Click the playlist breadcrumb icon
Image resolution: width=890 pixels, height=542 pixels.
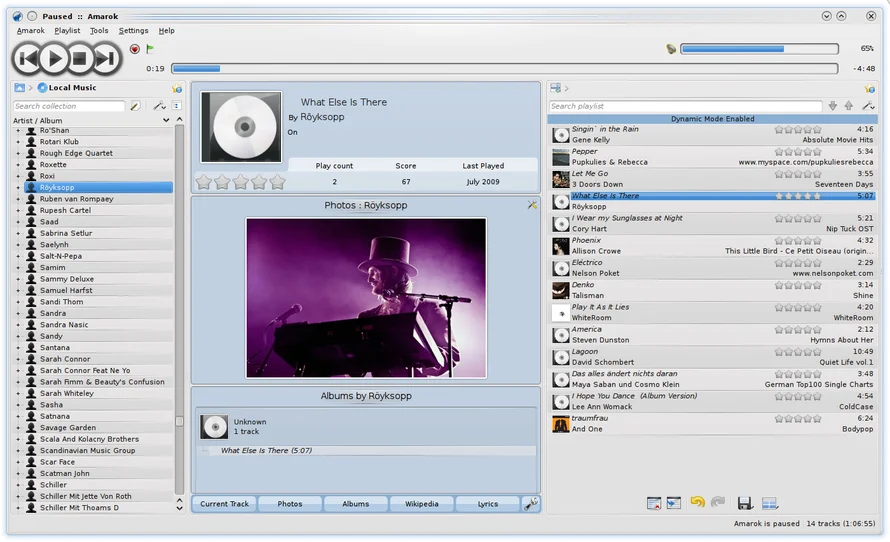pyautogui.click(x=555, y=88)
